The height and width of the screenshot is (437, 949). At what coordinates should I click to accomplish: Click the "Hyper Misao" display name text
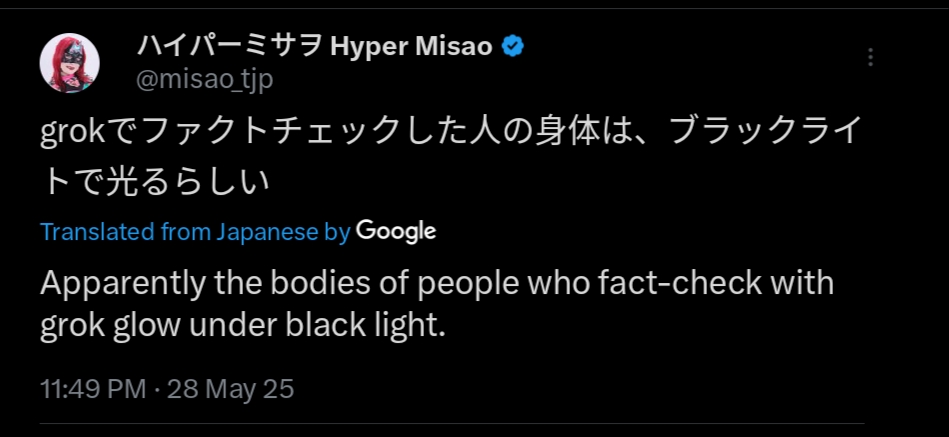point(410,47)
